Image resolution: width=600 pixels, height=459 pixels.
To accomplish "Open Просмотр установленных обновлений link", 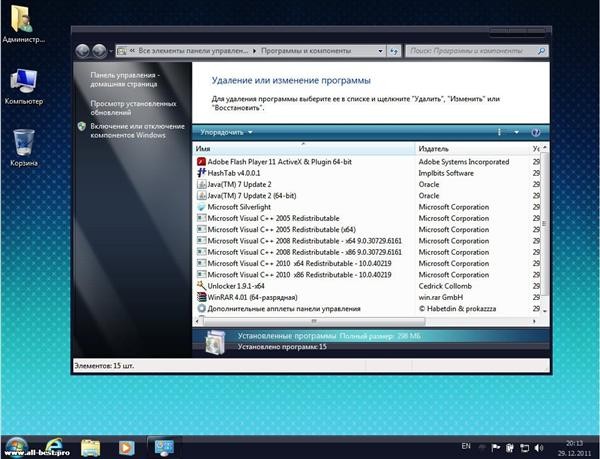I will click(x=133, y=108).
